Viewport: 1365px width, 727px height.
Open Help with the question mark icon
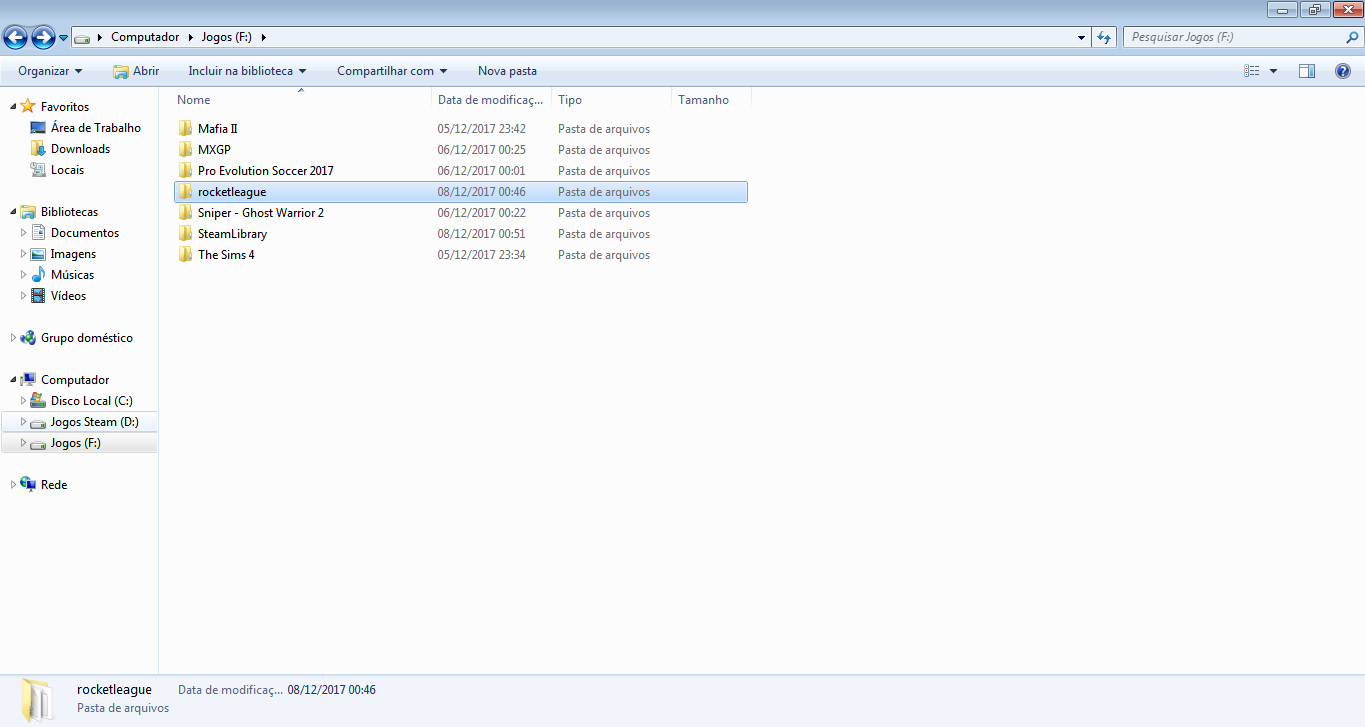pos(1343,71)
